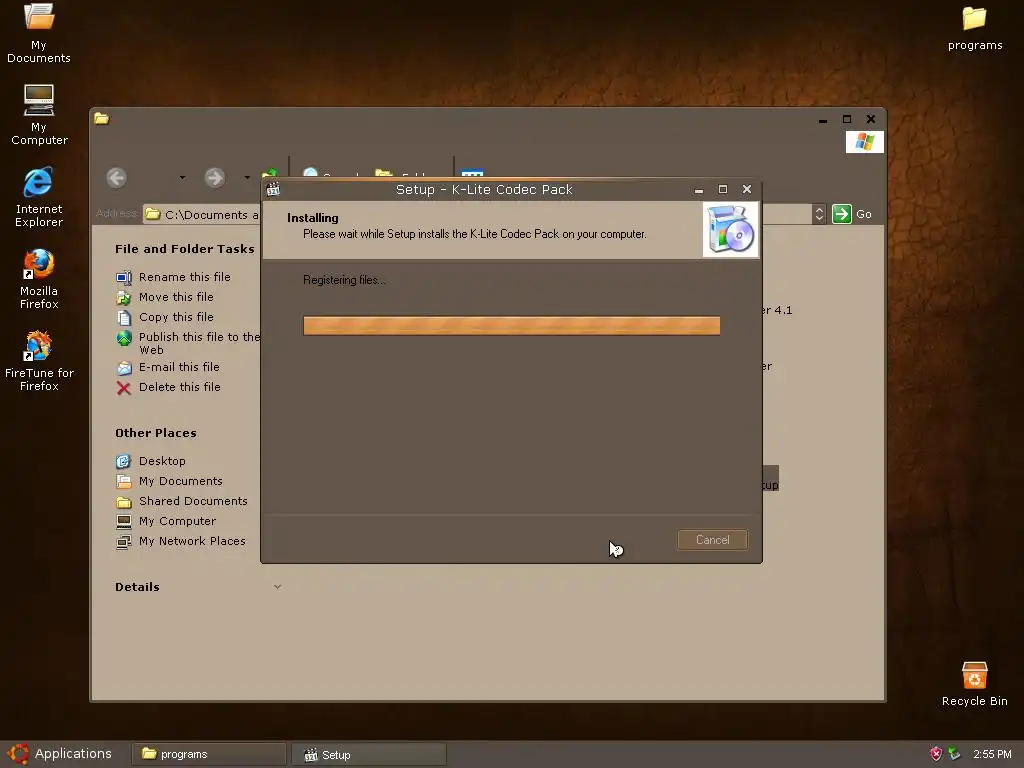Click the Windows flag logo in Explorer
1024x768 pixels.
pyautogui.click(x=865, y=142)
